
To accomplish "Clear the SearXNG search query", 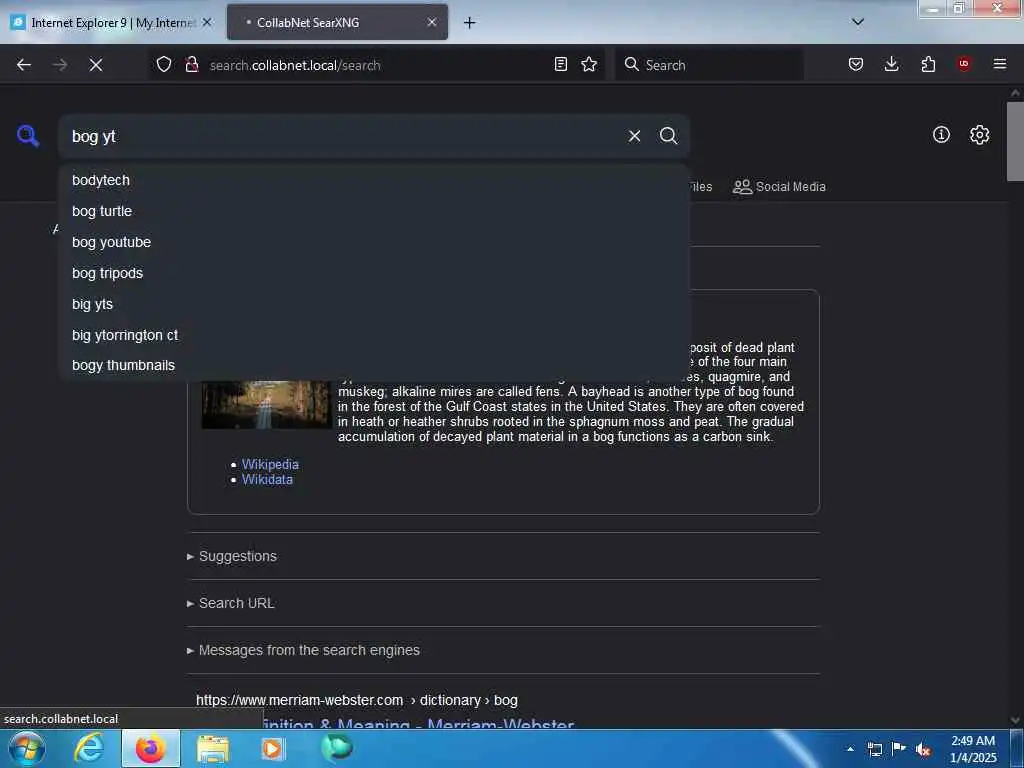I will 634,136.
